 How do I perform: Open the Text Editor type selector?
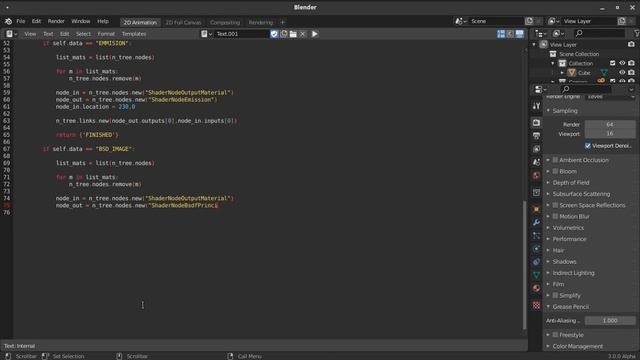tap(11, 34)
